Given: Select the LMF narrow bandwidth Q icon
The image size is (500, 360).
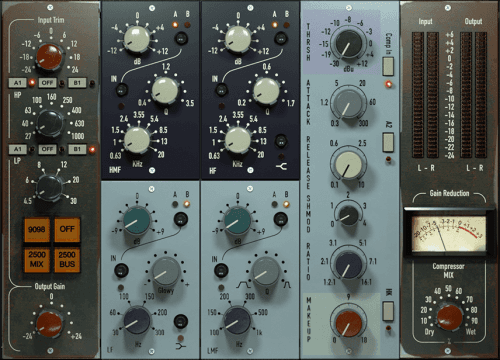Looking at the screenshot, I should (287, 285).
